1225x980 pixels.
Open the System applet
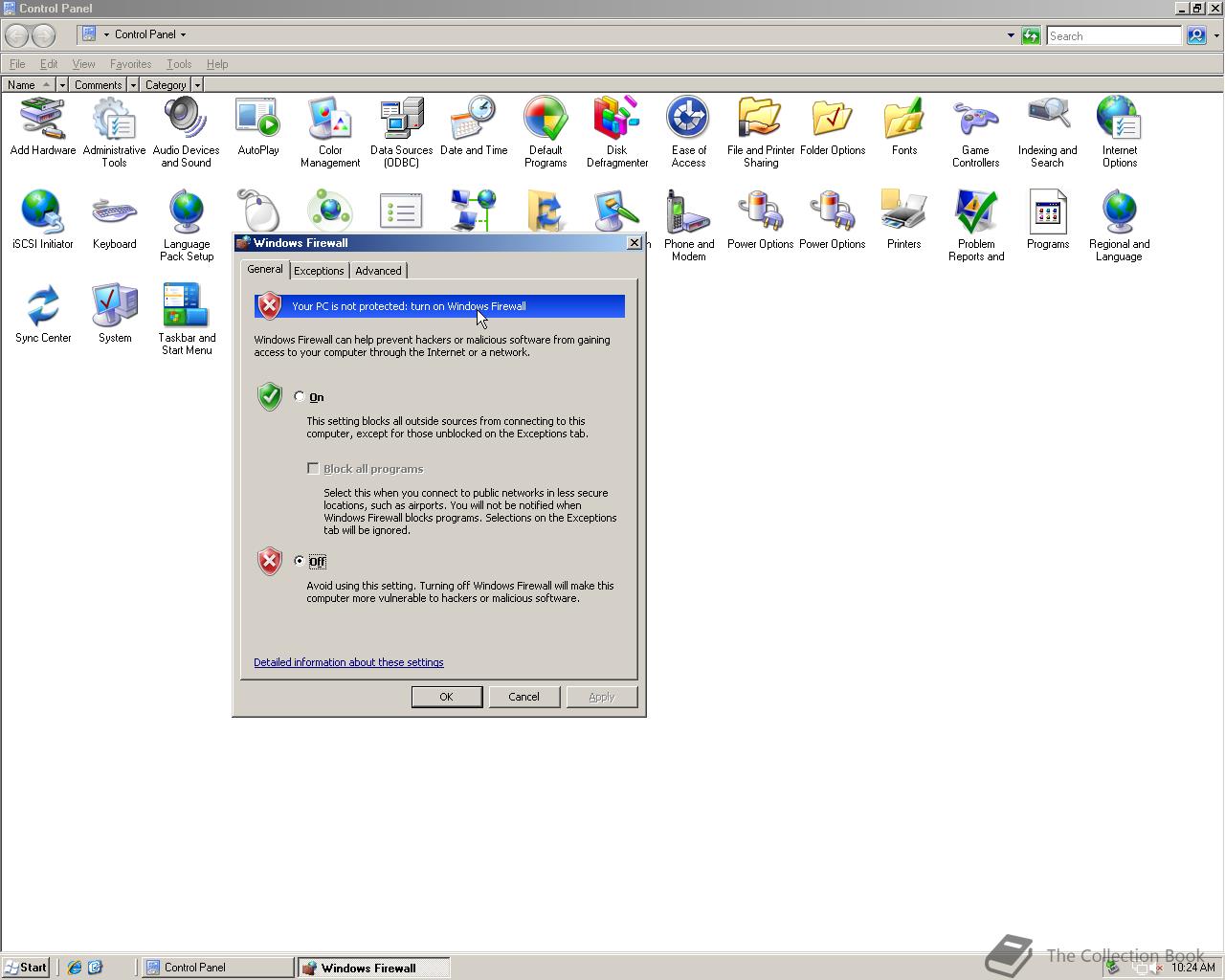pos(115,314)
